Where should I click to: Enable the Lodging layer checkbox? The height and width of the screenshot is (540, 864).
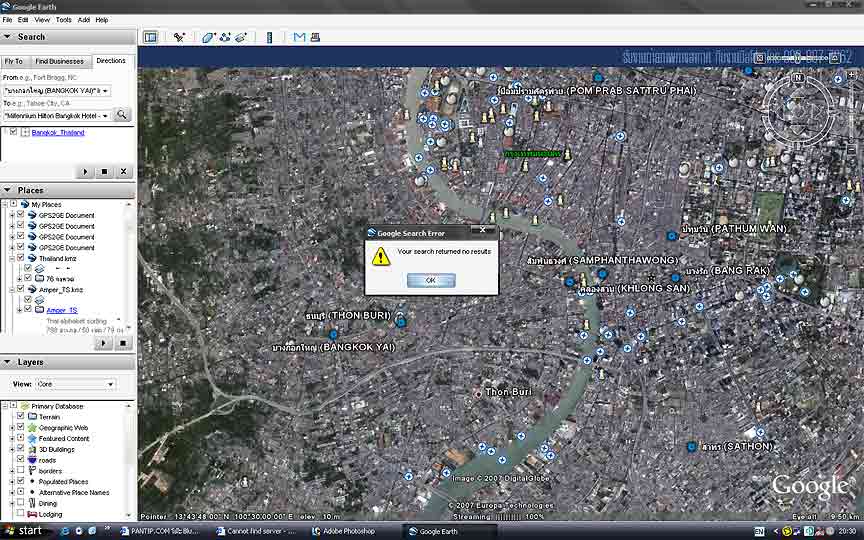pyautogui.click(x=20, y=514)
